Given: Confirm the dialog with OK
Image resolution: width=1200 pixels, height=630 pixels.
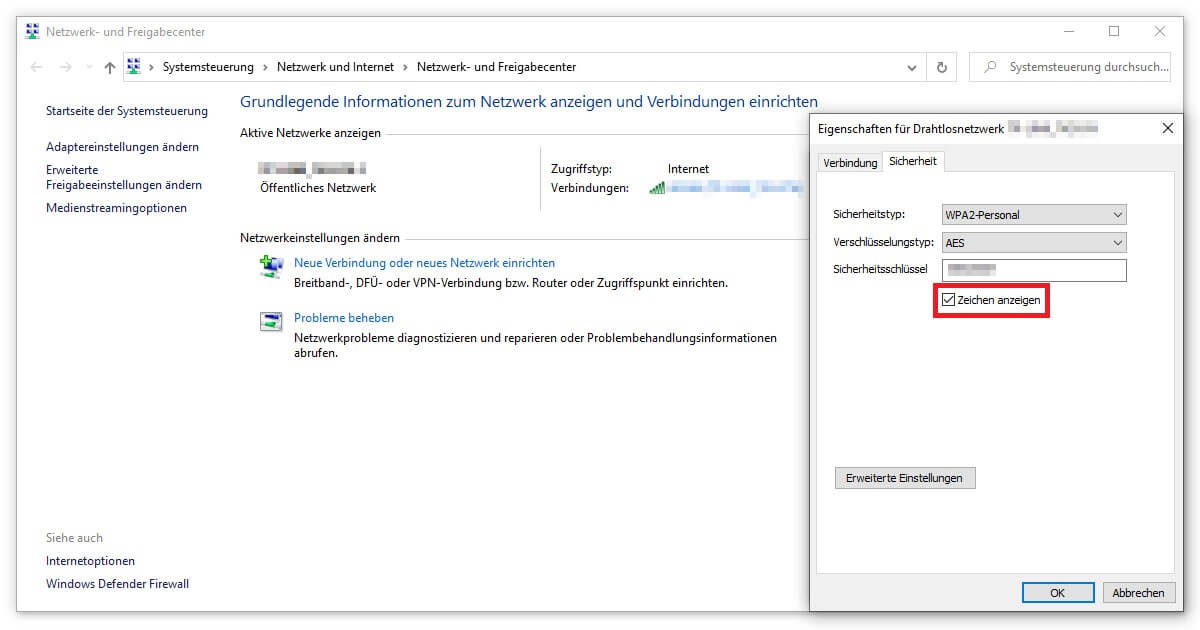Looking at the screenshot, I should [1057, 593].
